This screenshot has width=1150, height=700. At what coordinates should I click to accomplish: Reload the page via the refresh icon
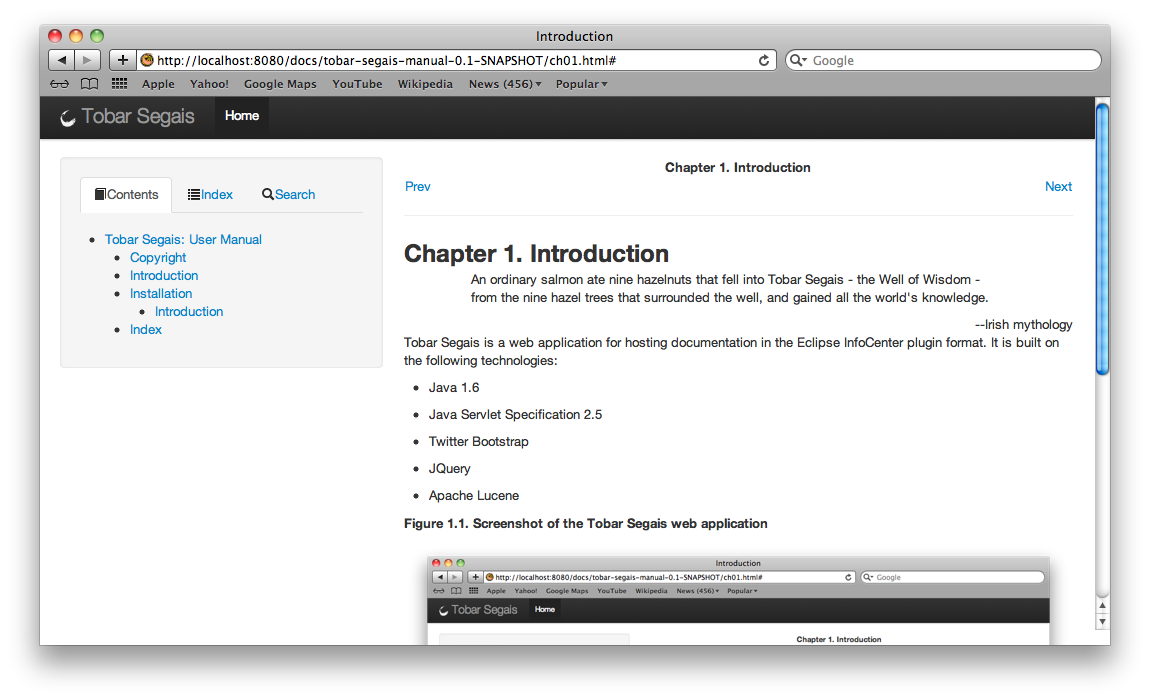pyautogui.click(x=763, y=60)
